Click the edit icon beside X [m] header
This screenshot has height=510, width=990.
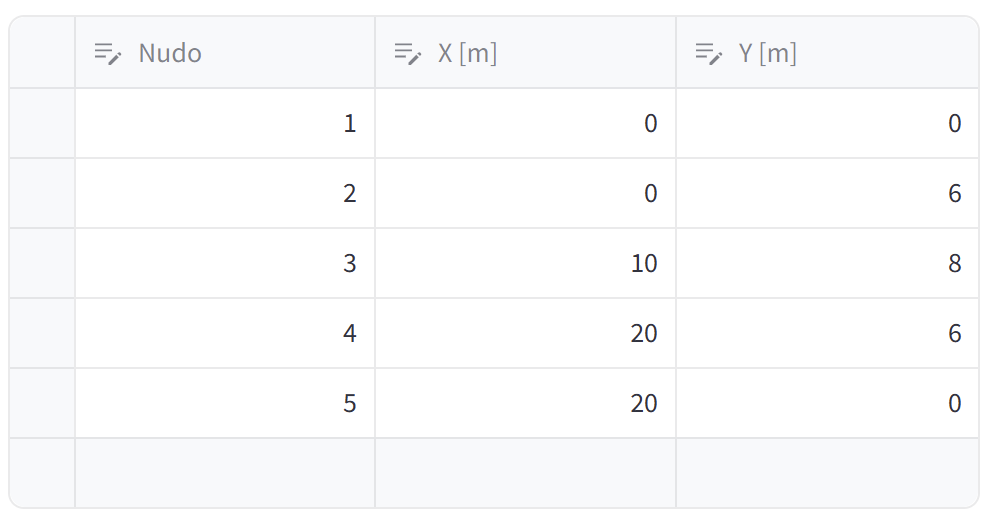(407, 54)
